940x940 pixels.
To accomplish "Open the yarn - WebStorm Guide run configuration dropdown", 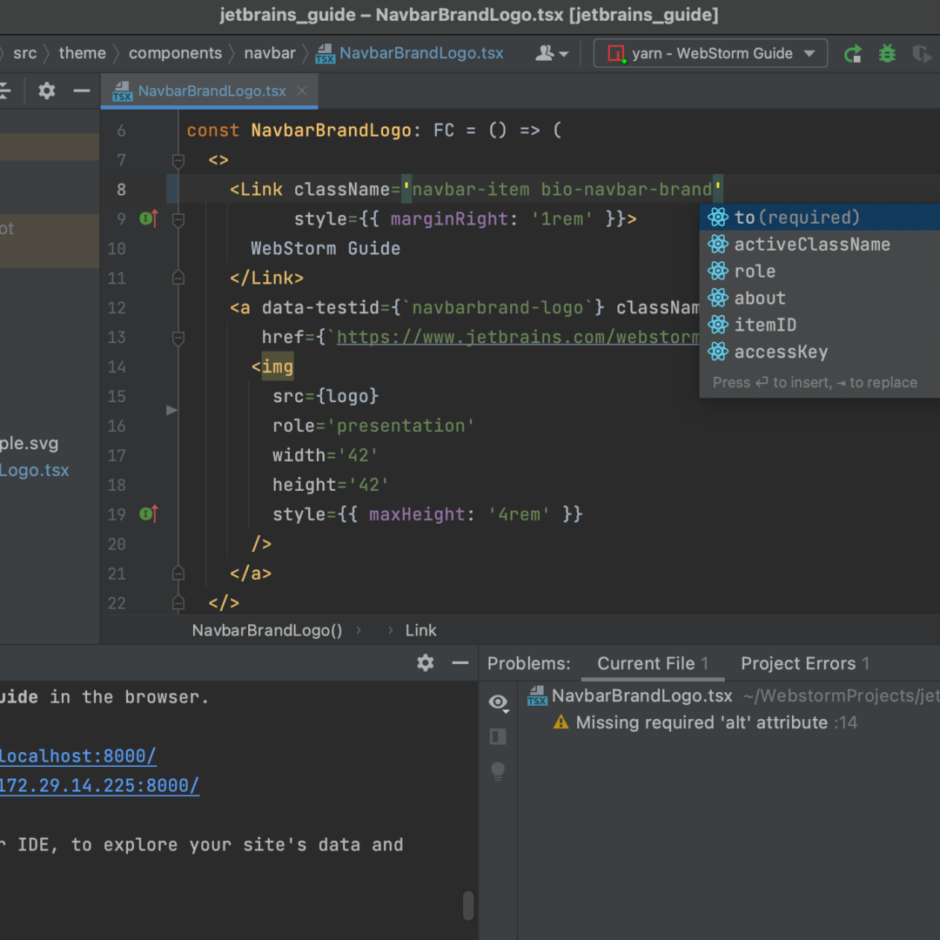I will tap(710, 54).
